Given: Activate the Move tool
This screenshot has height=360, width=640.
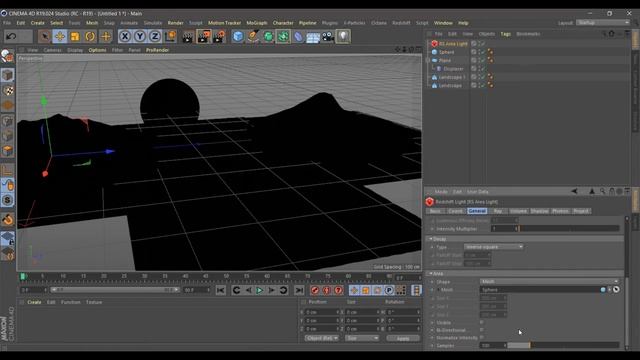Looking at the screenshot, I should 60,37.
